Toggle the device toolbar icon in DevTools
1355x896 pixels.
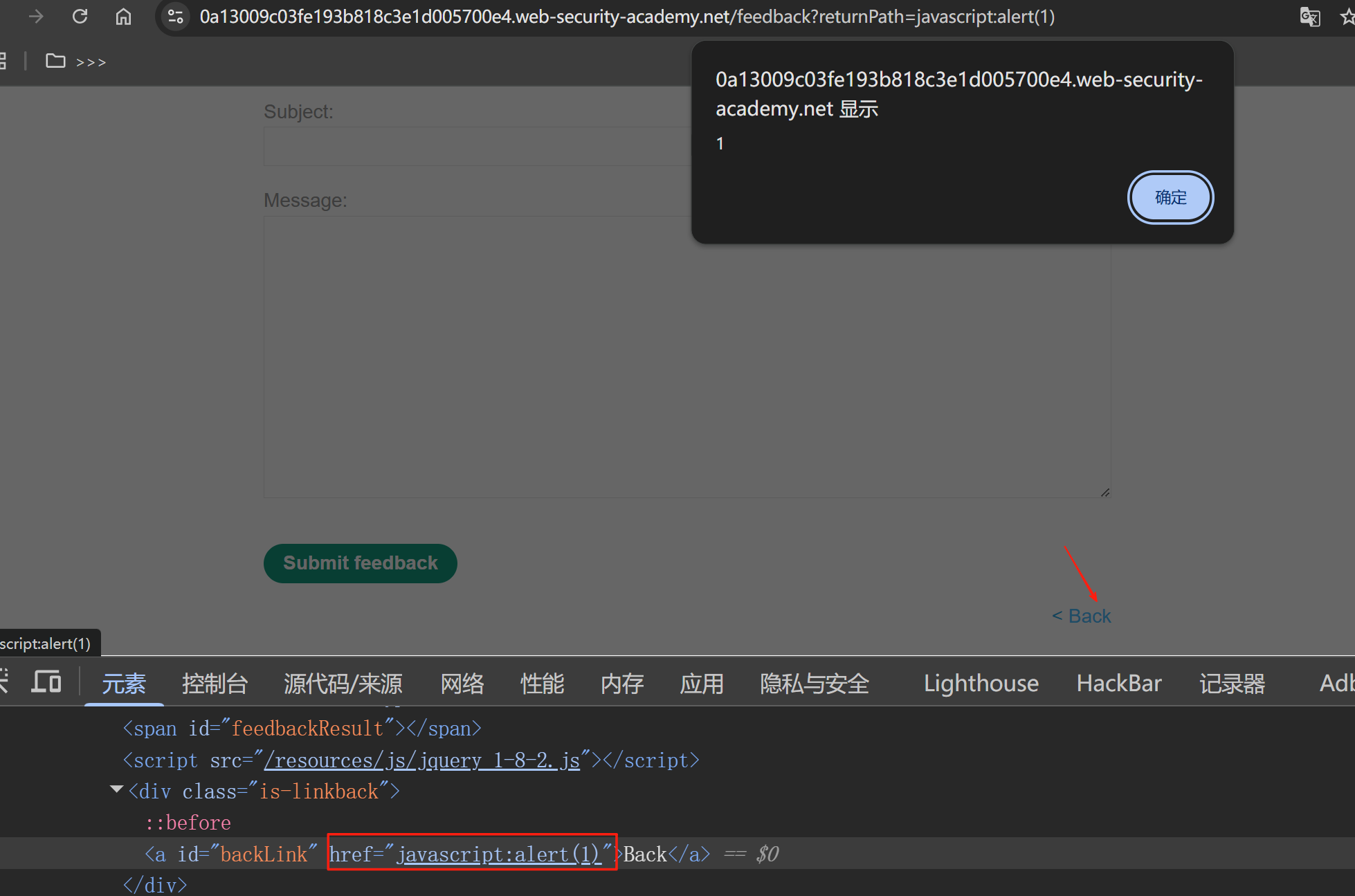click(x=46, y=683)
